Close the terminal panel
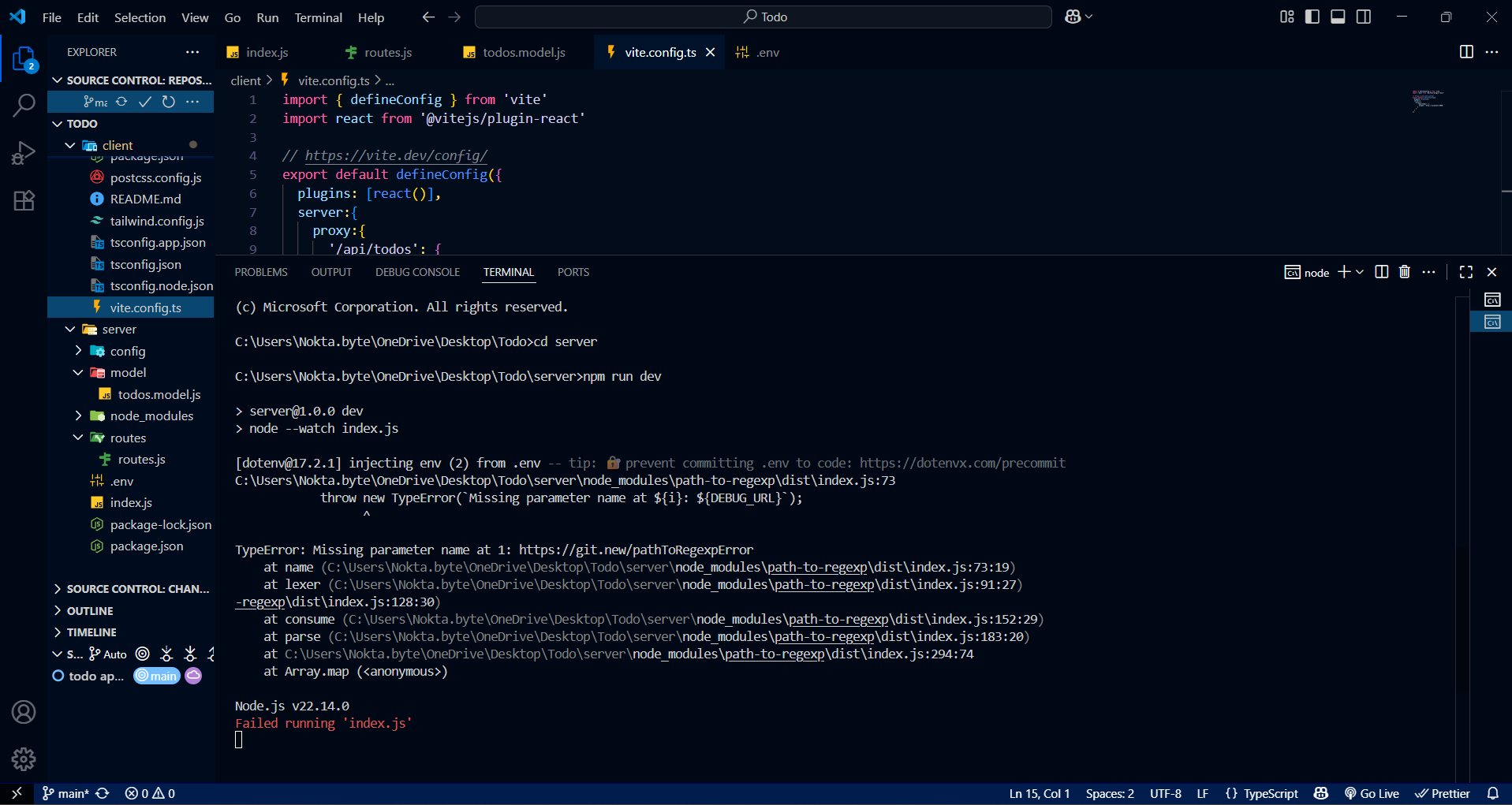1512x805 pixels. pyautogui.click(x=1491, y=272)
